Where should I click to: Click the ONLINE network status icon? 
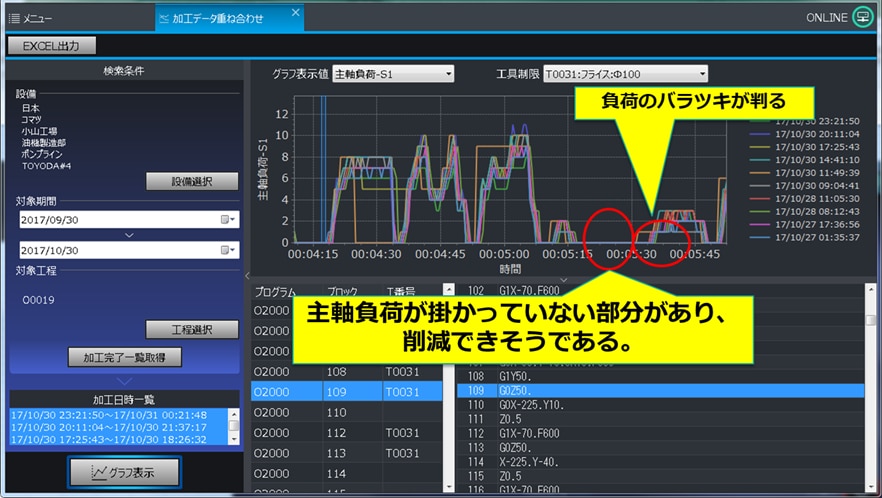point(861,17)
